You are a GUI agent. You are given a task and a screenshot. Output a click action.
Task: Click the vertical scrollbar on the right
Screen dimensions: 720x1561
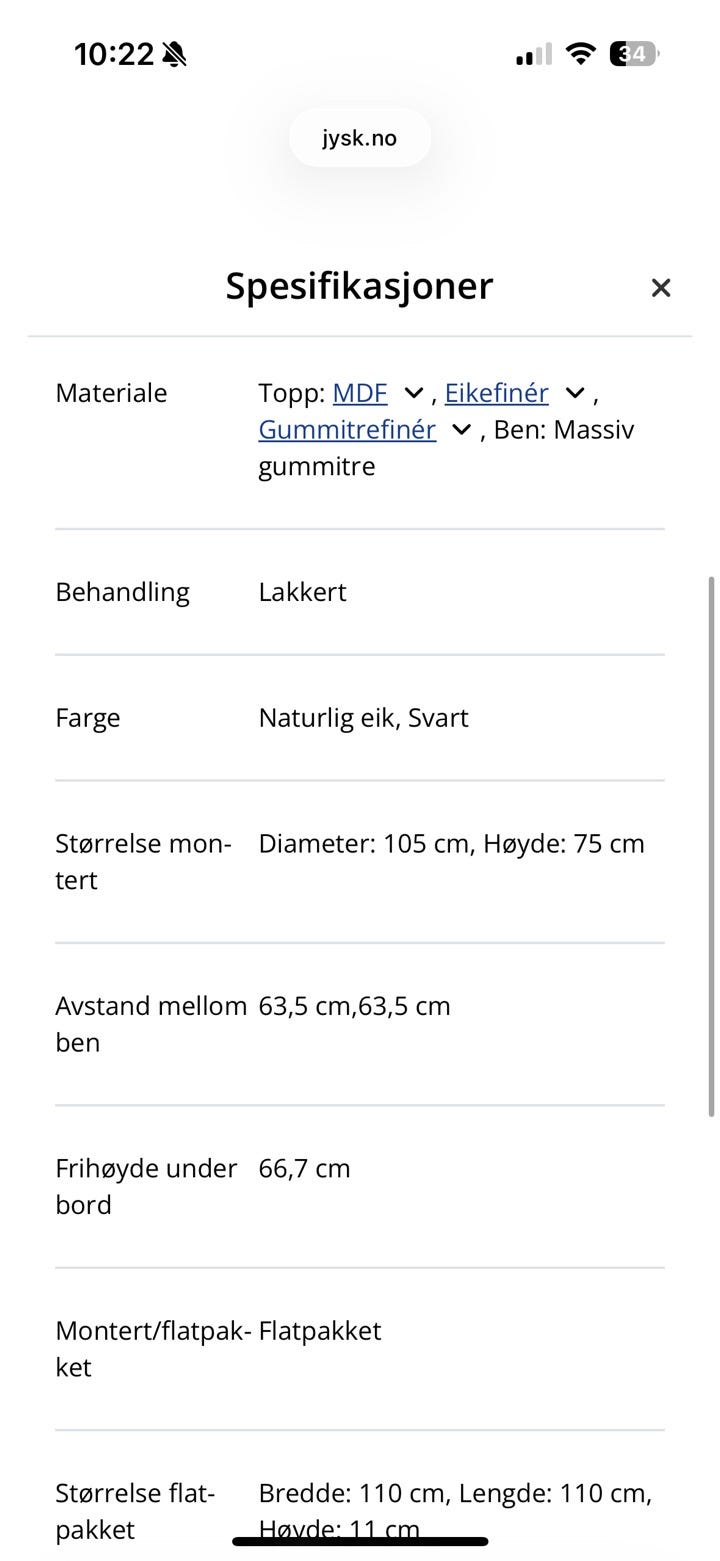click(x=712, y=846)
